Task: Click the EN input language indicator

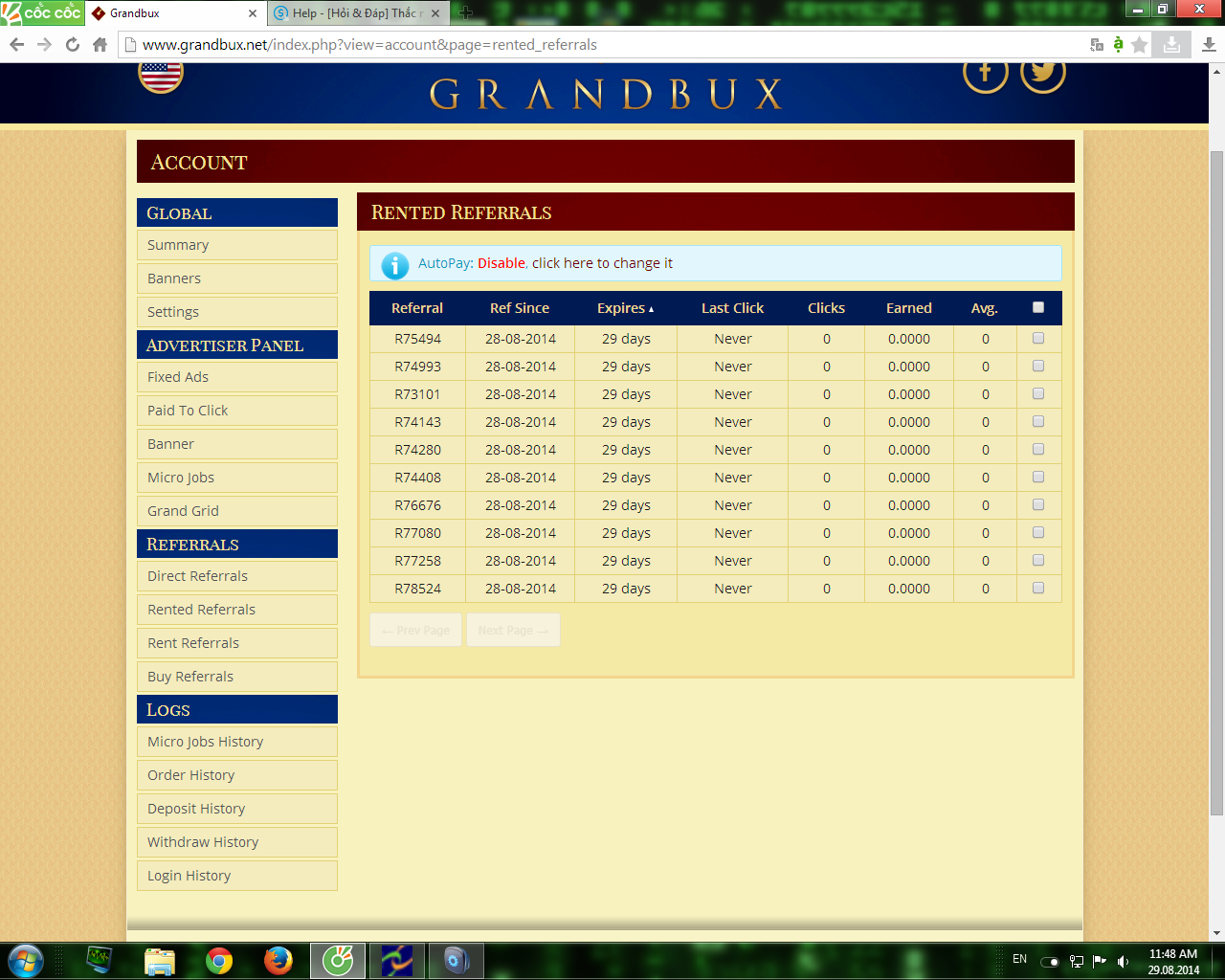Action: pos(1020,959)
